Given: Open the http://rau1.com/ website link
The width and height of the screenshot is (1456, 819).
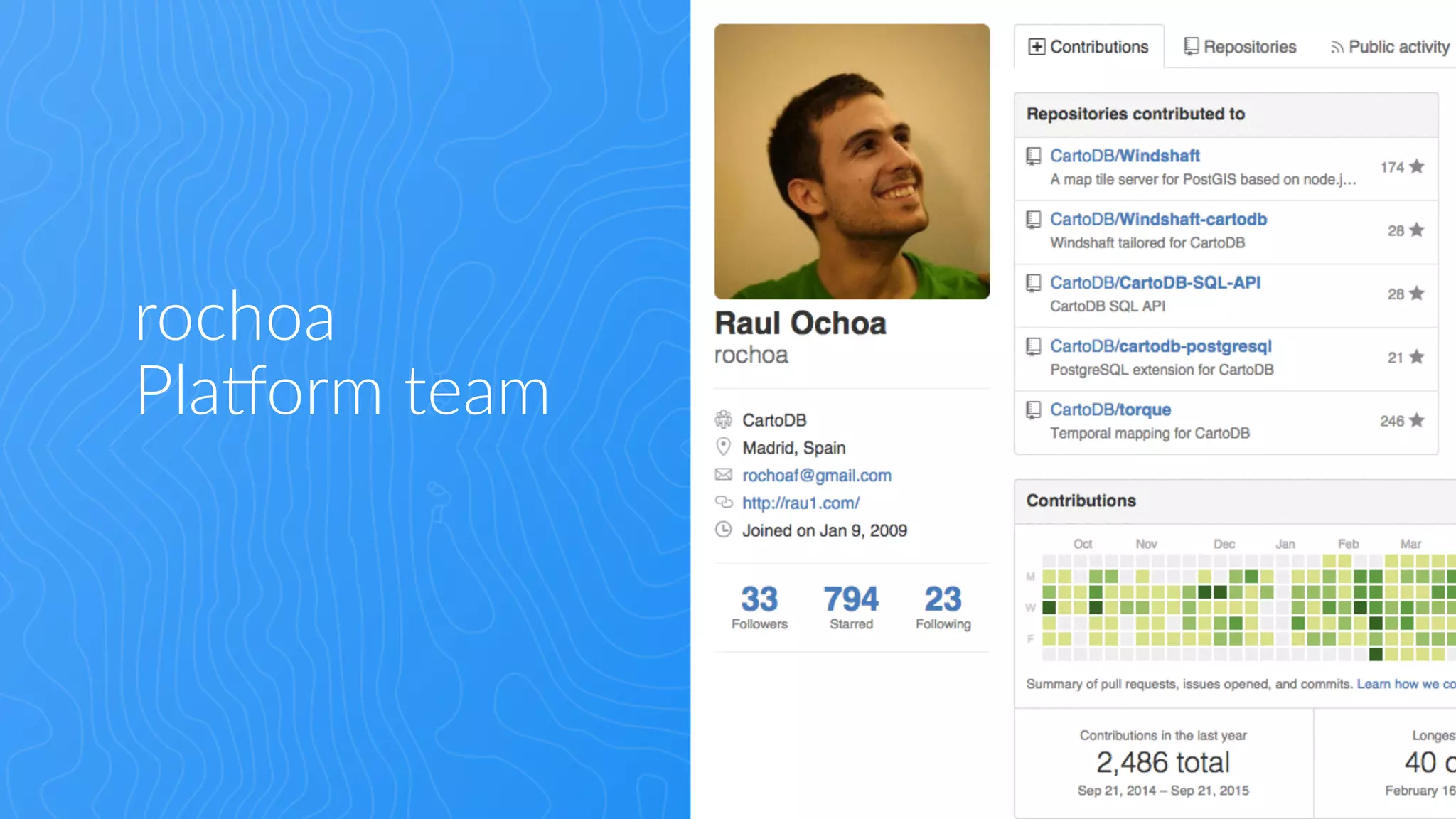Looking at the screenshot, I should pyautogui.click(x=801, y=503).
